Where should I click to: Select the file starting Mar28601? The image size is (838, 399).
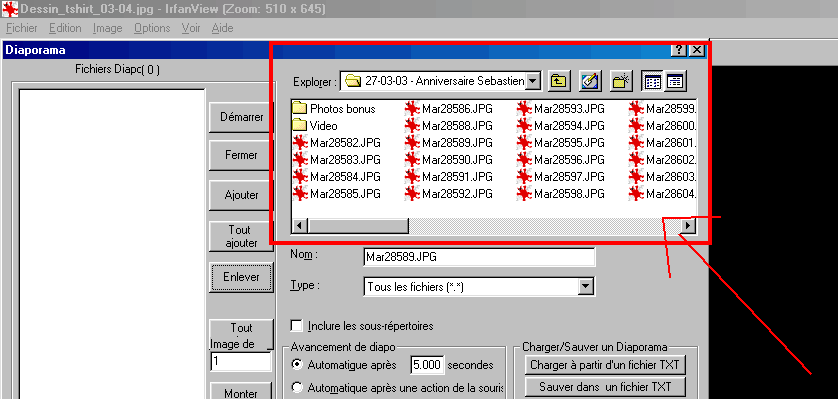[x=663, y=143]
